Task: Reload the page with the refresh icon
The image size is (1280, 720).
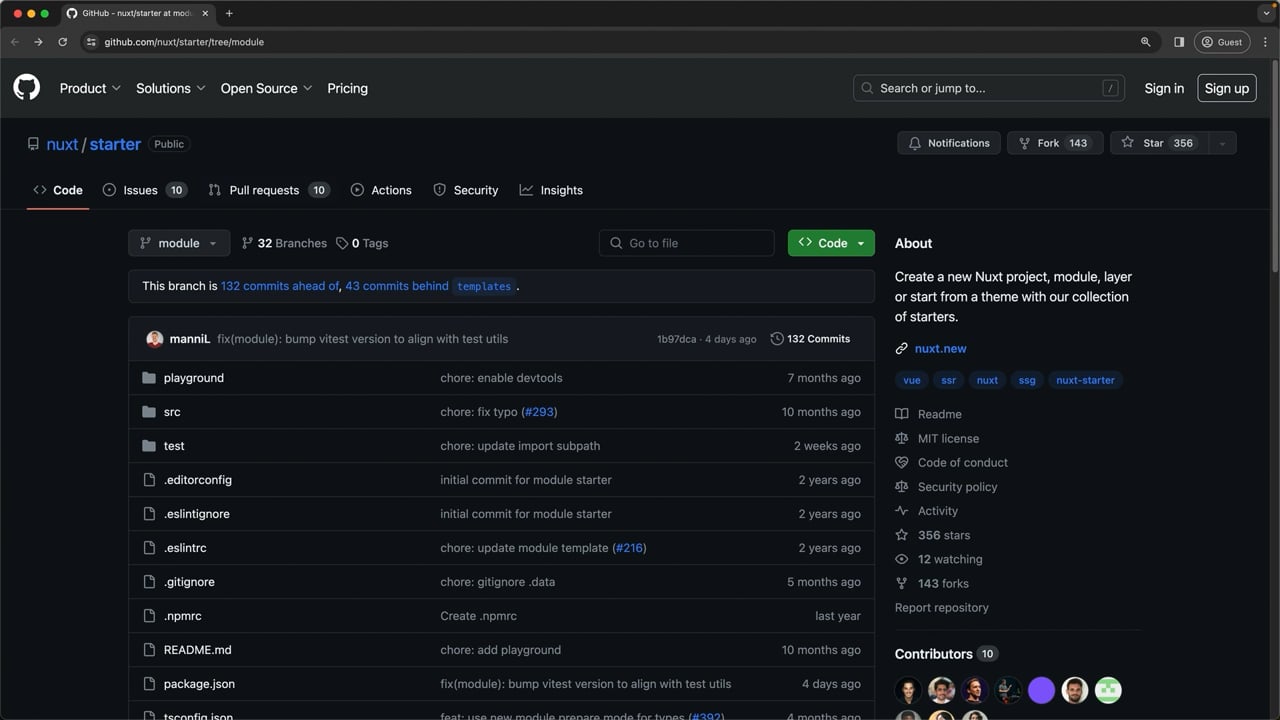Action: [62, 42]
